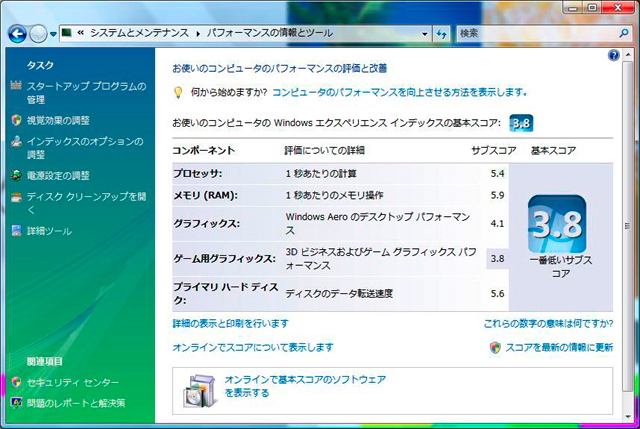Click the vertical scrollbar thumb
Viewport: 640px width, 429px height.
[x=627, y=227]
